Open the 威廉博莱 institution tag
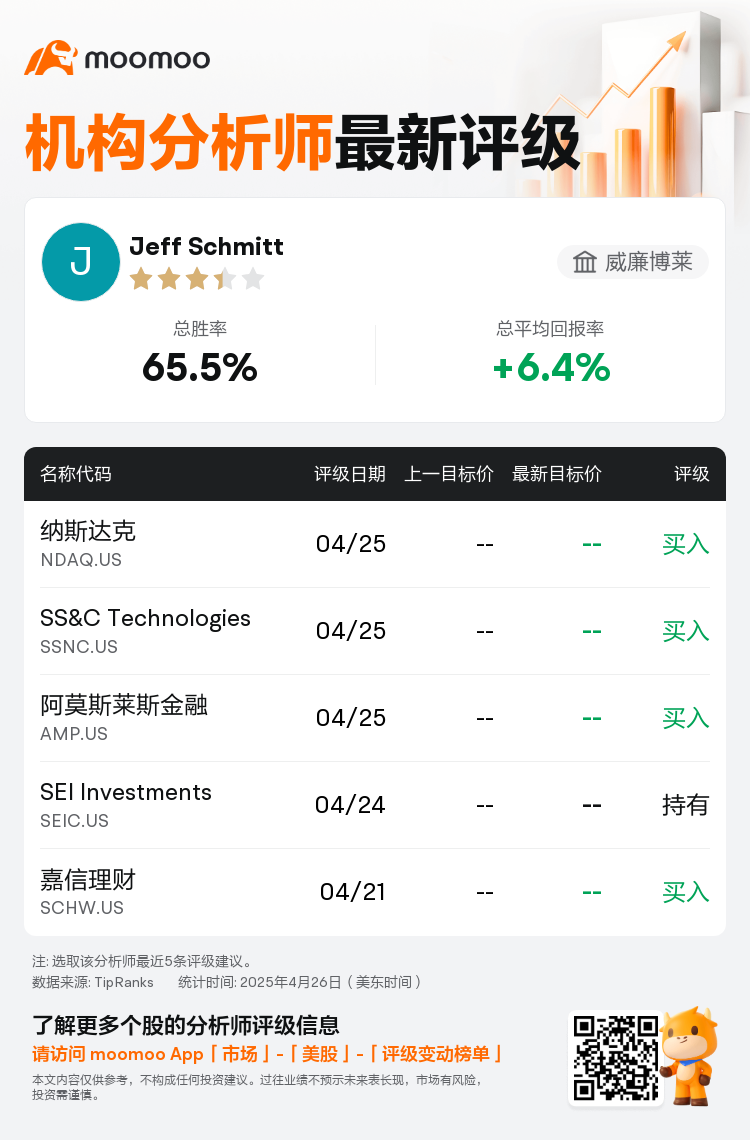This screenshot has height=1140, width=750. point(633,262)
